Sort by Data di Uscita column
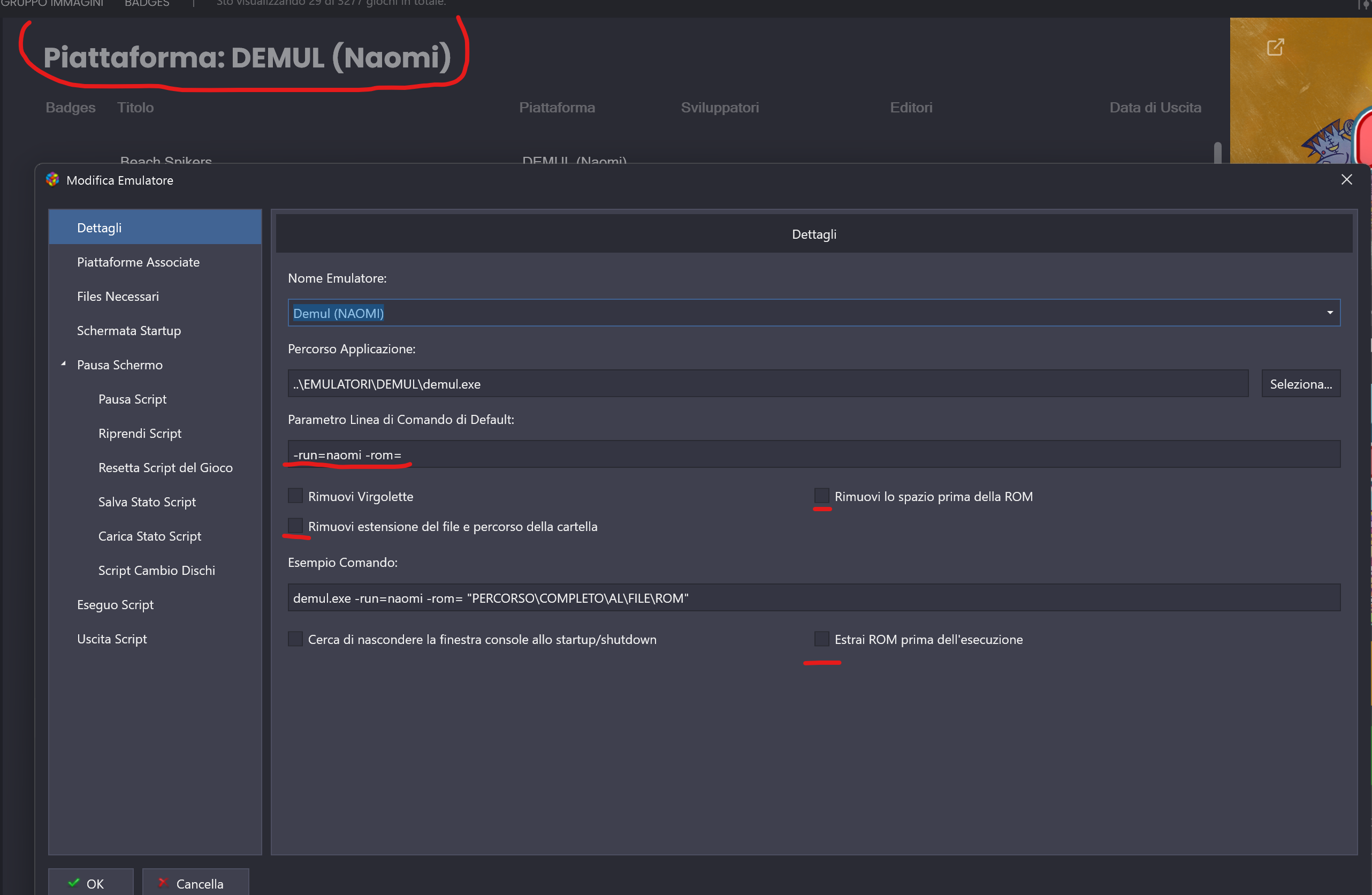Image resolution: width=1372 pixels, height=895 pixels. point(1155,107)
